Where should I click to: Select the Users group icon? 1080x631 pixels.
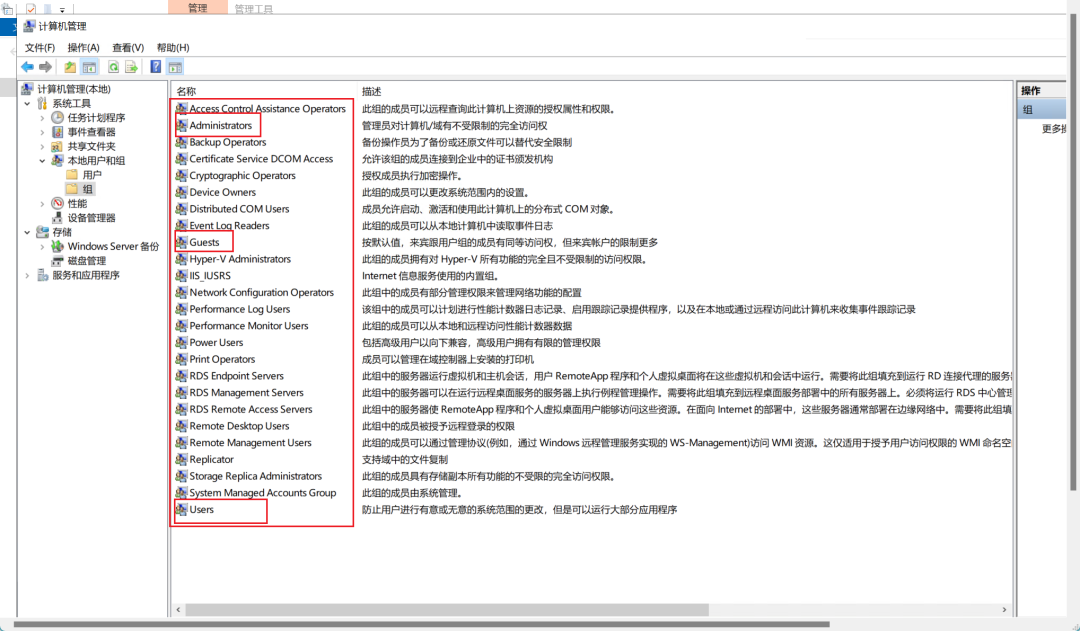click(x=181, y=510)
